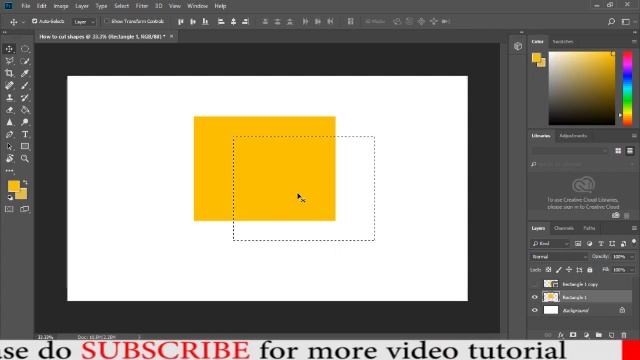Switch to the Channels tab
The width and height of the screenshot is (640, 360).
click(564, 228)
